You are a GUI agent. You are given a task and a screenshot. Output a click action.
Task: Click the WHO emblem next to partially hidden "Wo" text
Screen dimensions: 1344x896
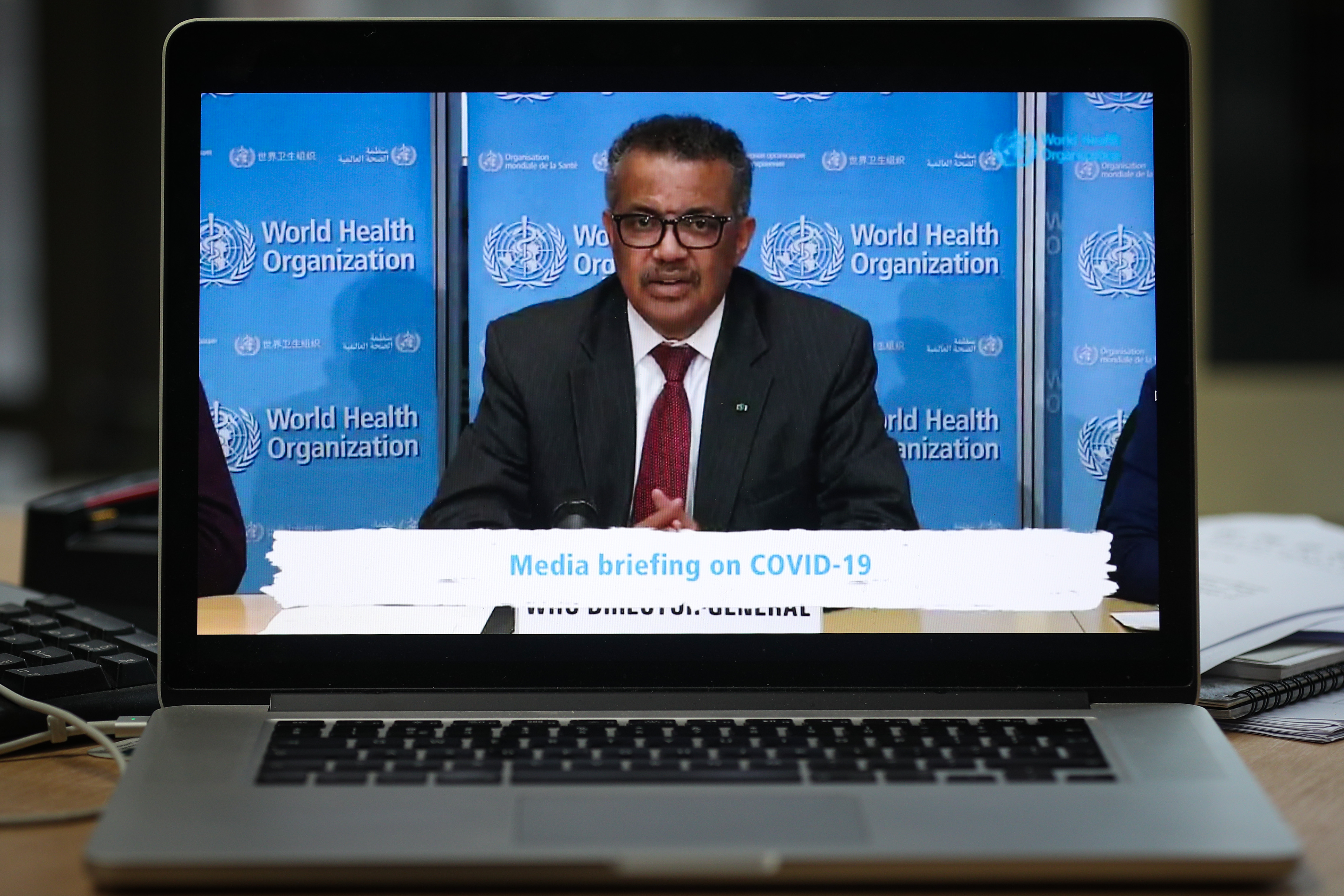[x=524, y=252]
